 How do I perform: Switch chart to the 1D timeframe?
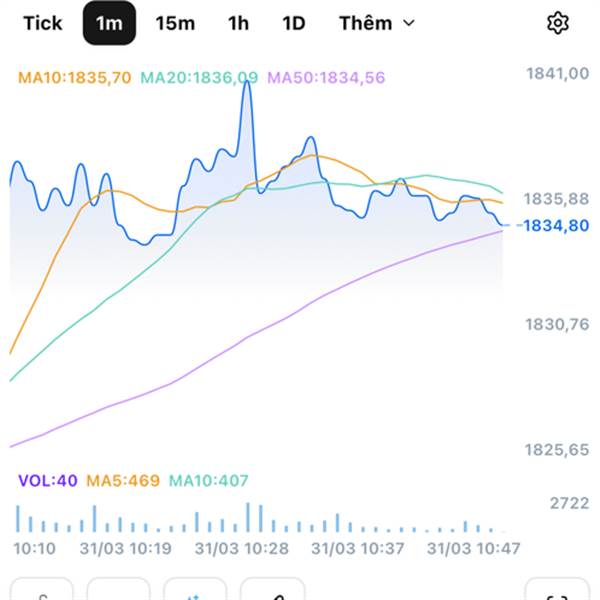[x=293, y=23]
